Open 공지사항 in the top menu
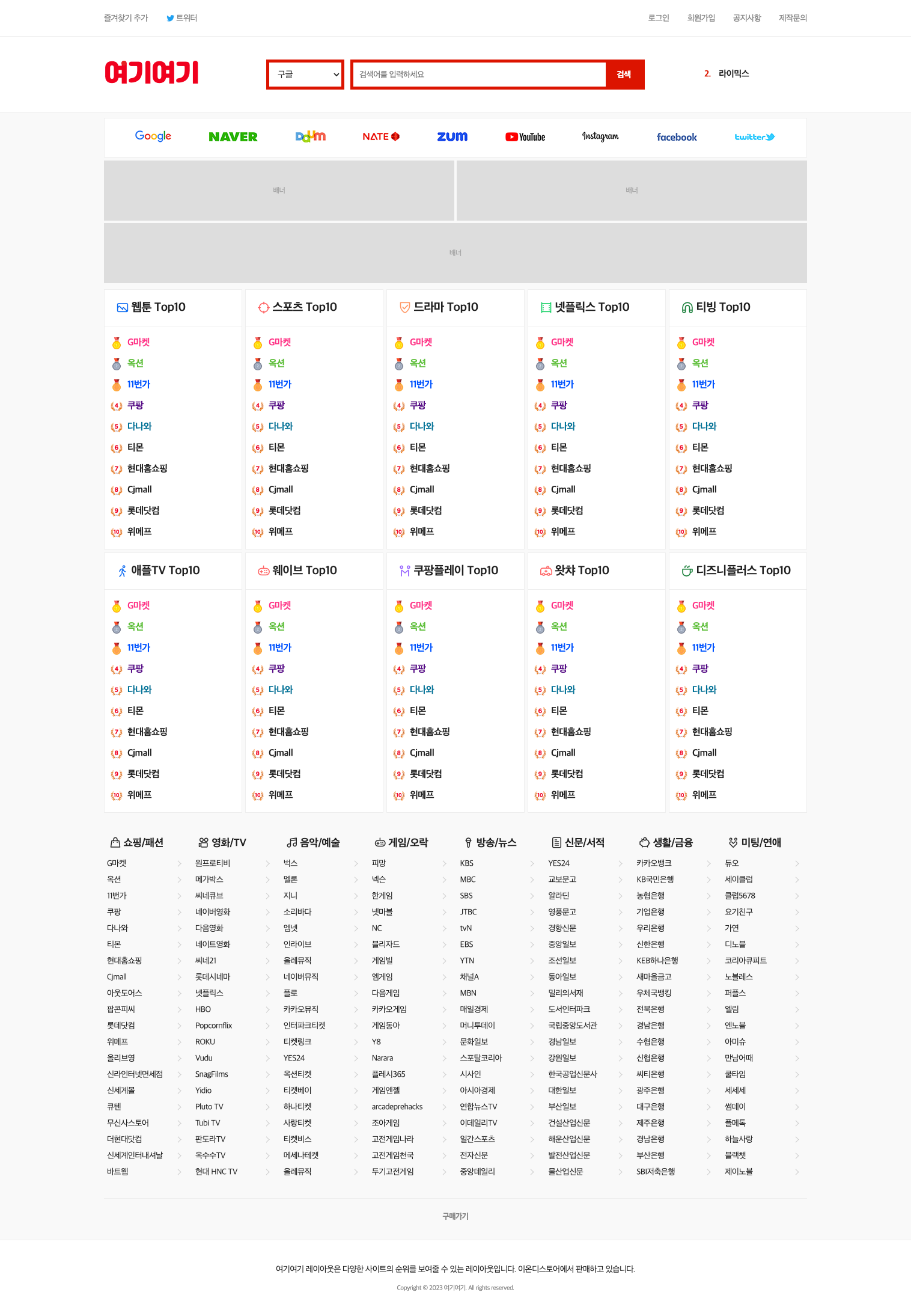 [x=747, y=18]
